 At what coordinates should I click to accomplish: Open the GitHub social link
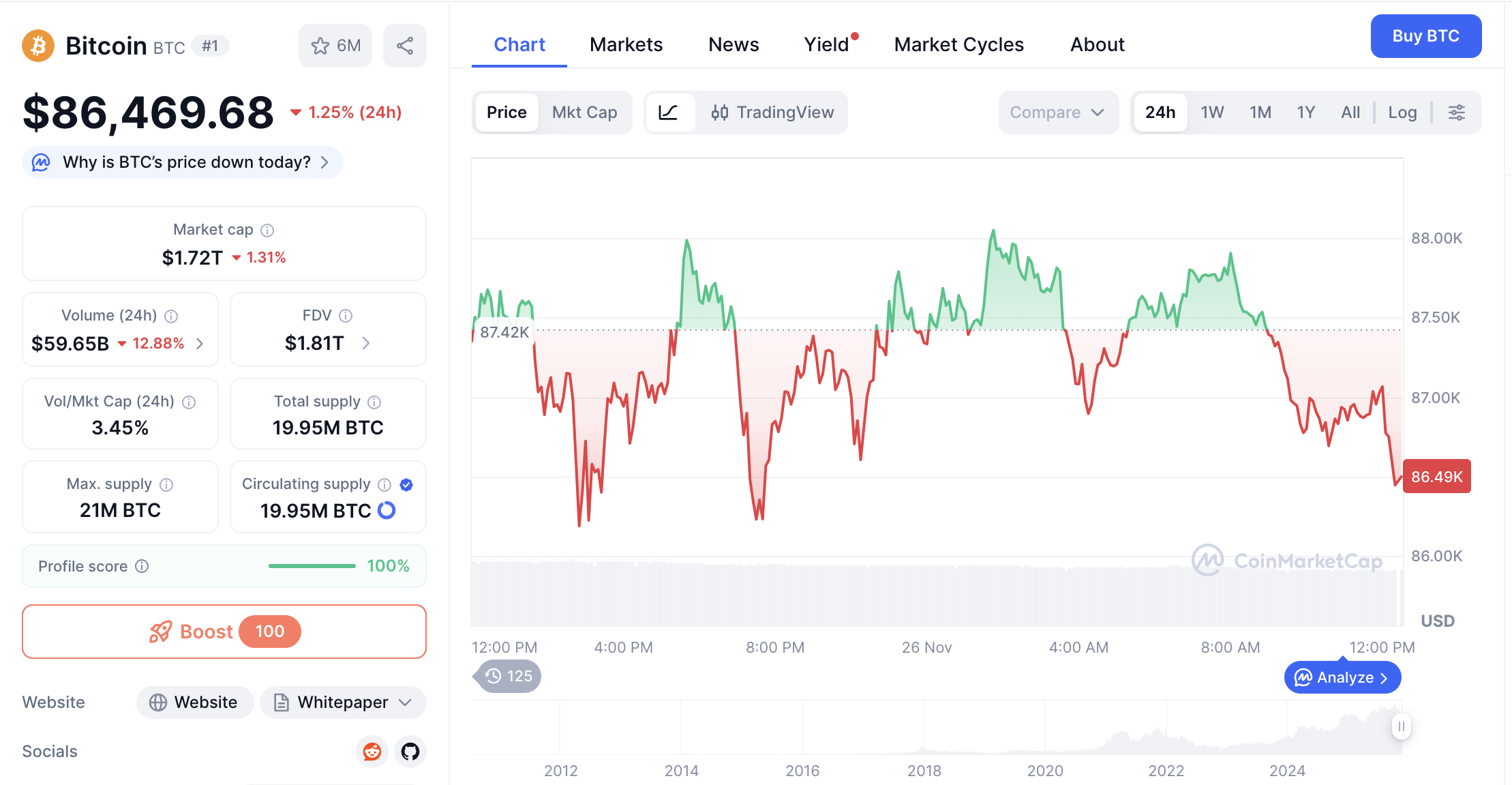(x=410, y=752)
